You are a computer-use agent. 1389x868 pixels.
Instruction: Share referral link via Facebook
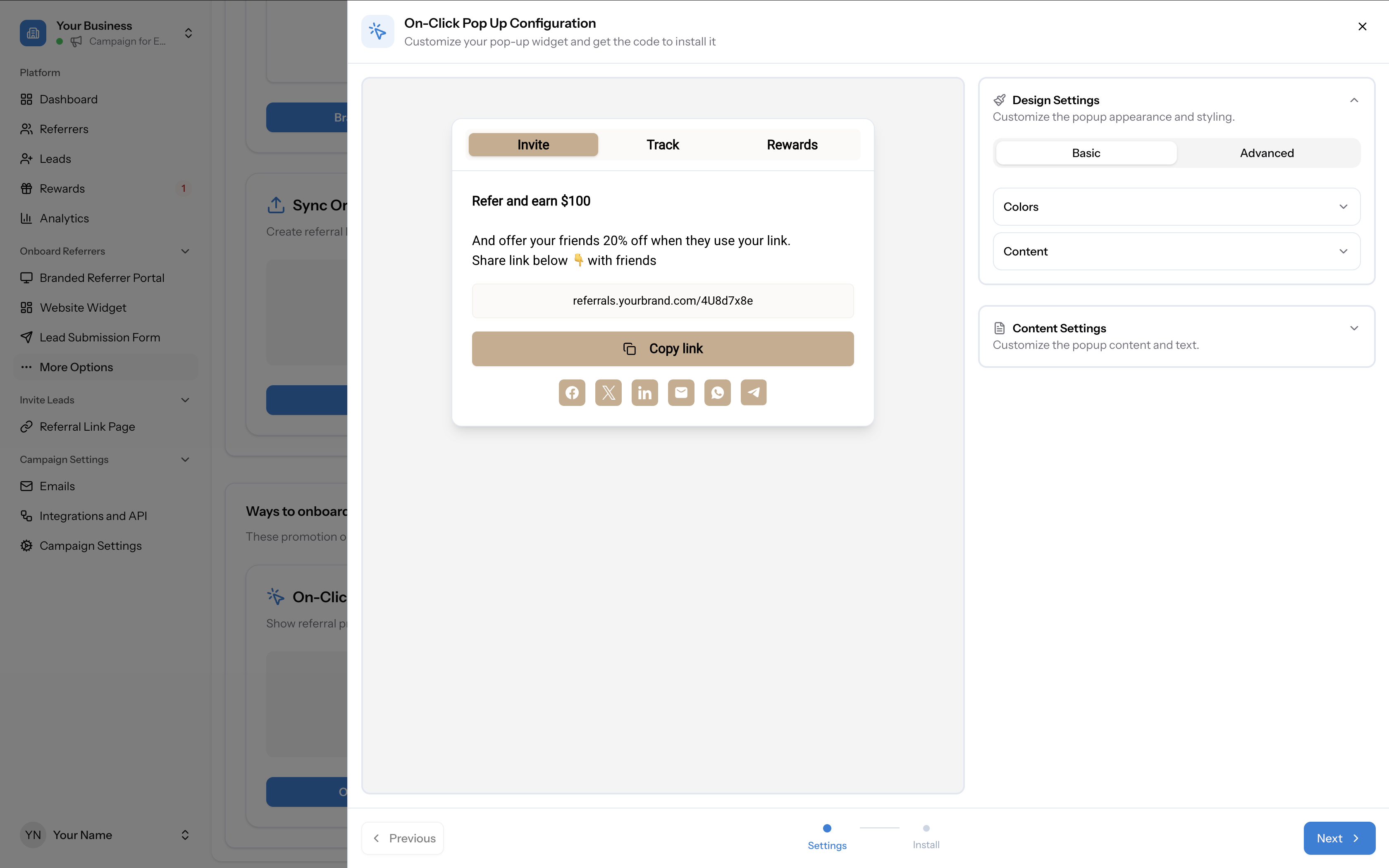point(572,392)
